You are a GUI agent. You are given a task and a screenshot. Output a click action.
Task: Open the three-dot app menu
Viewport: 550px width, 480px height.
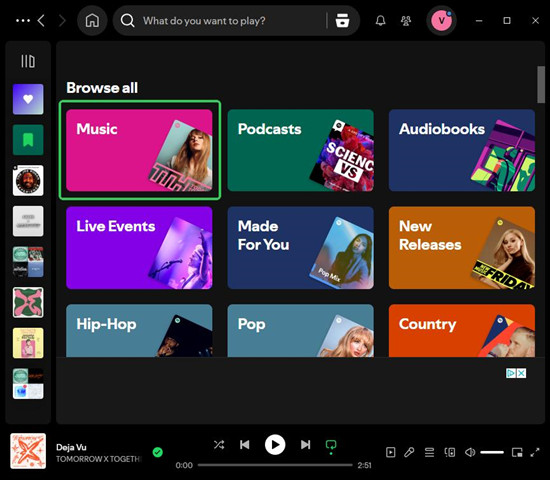pyautogui.click(x=23, y=21)
